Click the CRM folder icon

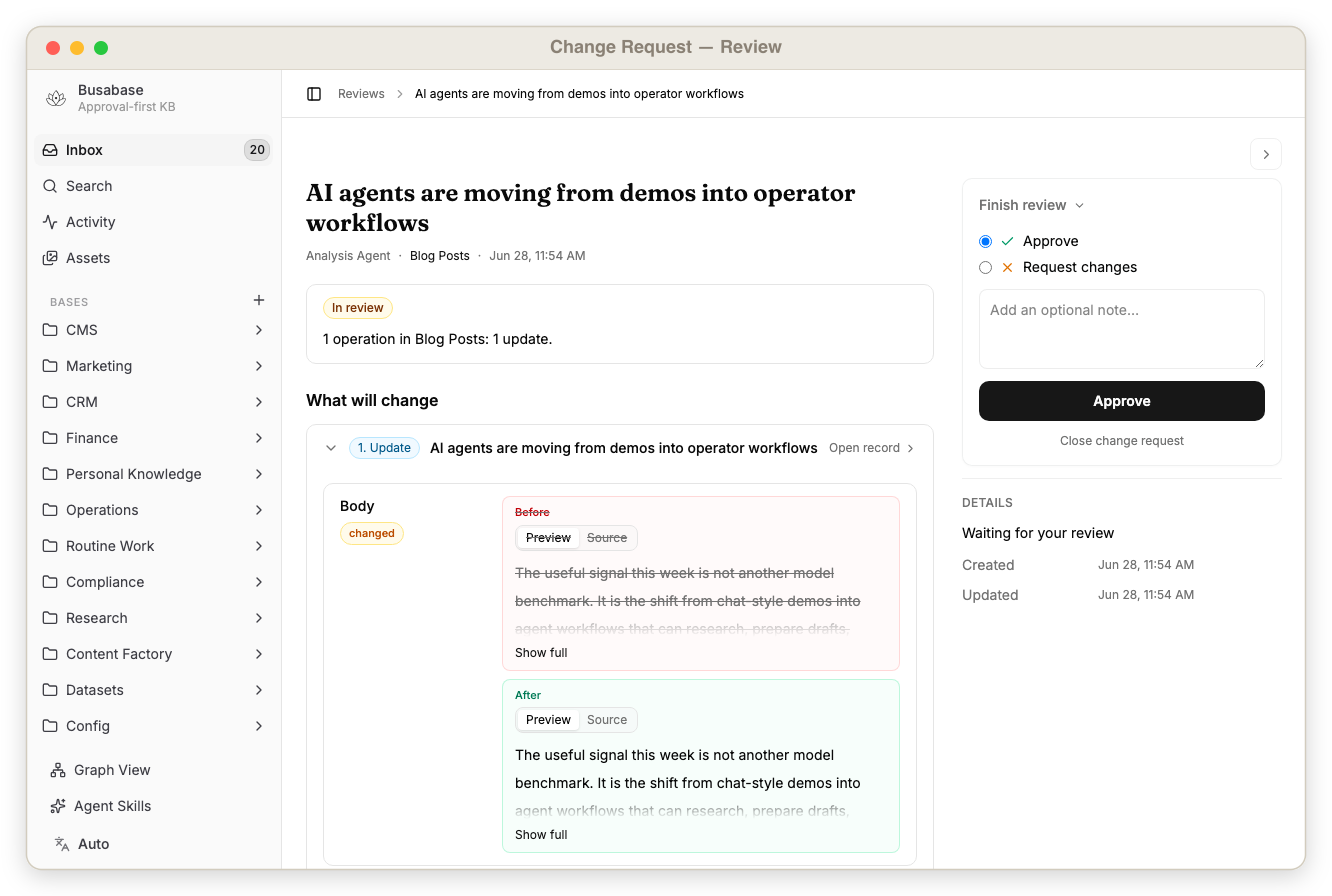50,402
